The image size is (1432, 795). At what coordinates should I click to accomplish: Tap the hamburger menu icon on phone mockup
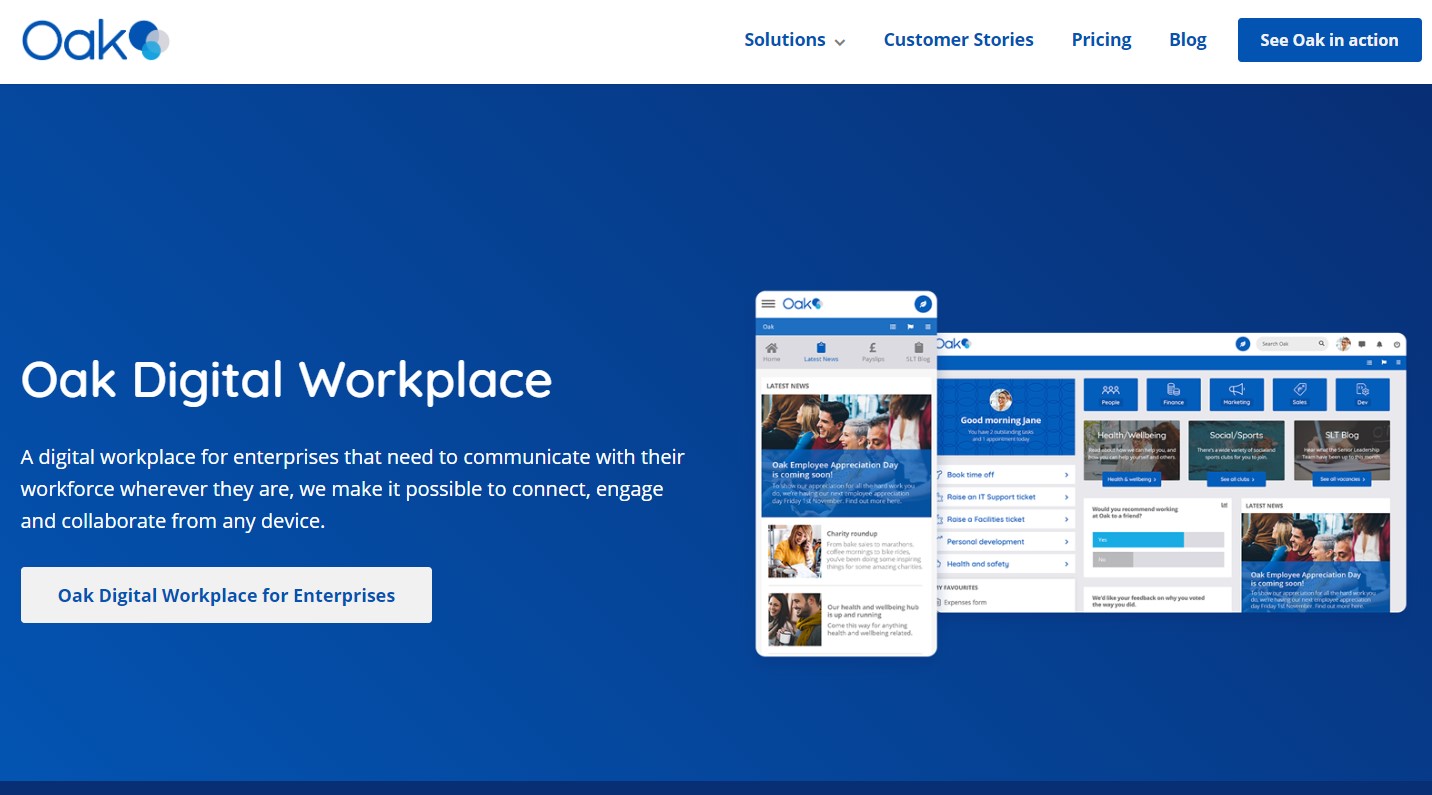tap(768, 304)
